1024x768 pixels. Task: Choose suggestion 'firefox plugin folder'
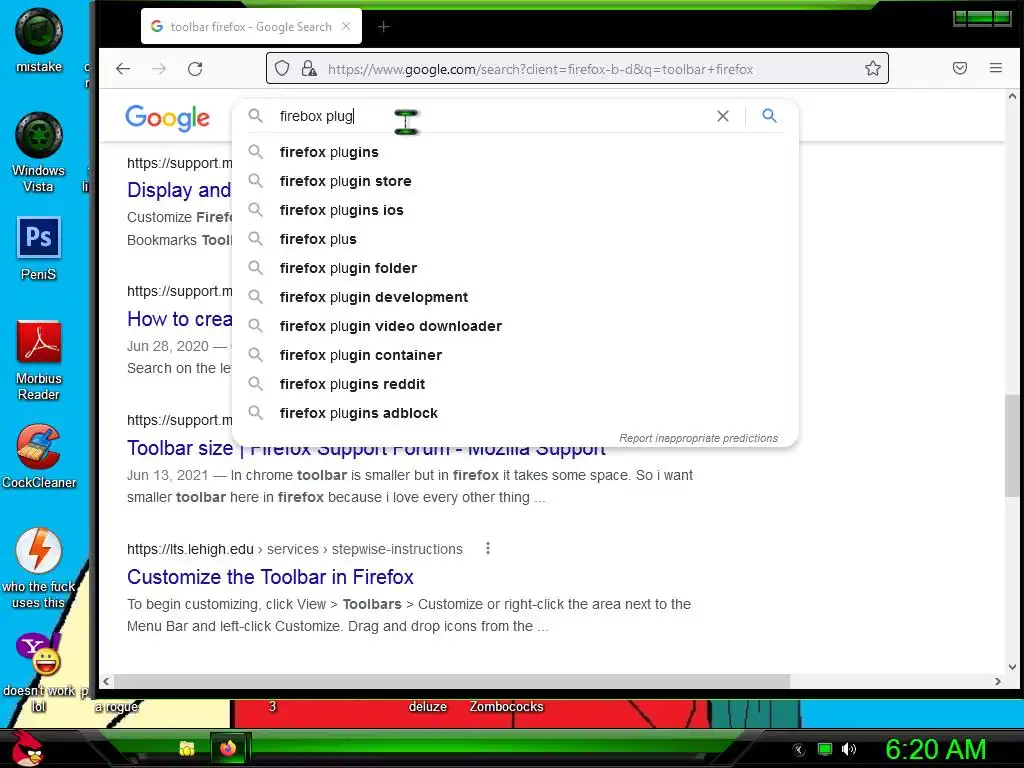coord(515,268)
